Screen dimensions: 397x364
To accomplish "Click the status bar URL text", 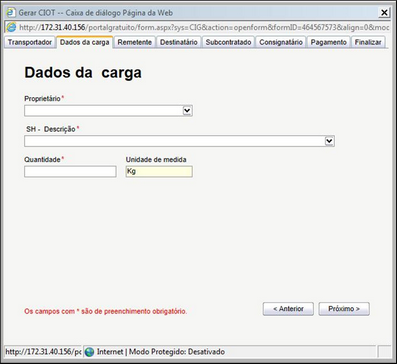I will pyautogui.click(x=43, y=352).
